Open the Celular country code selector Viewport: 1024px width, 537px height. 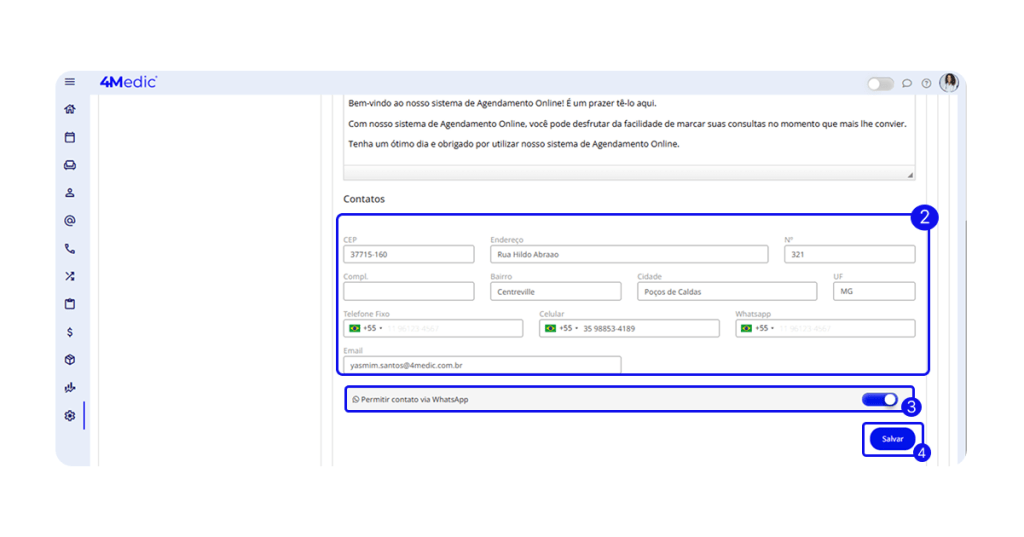coord(562,328)
